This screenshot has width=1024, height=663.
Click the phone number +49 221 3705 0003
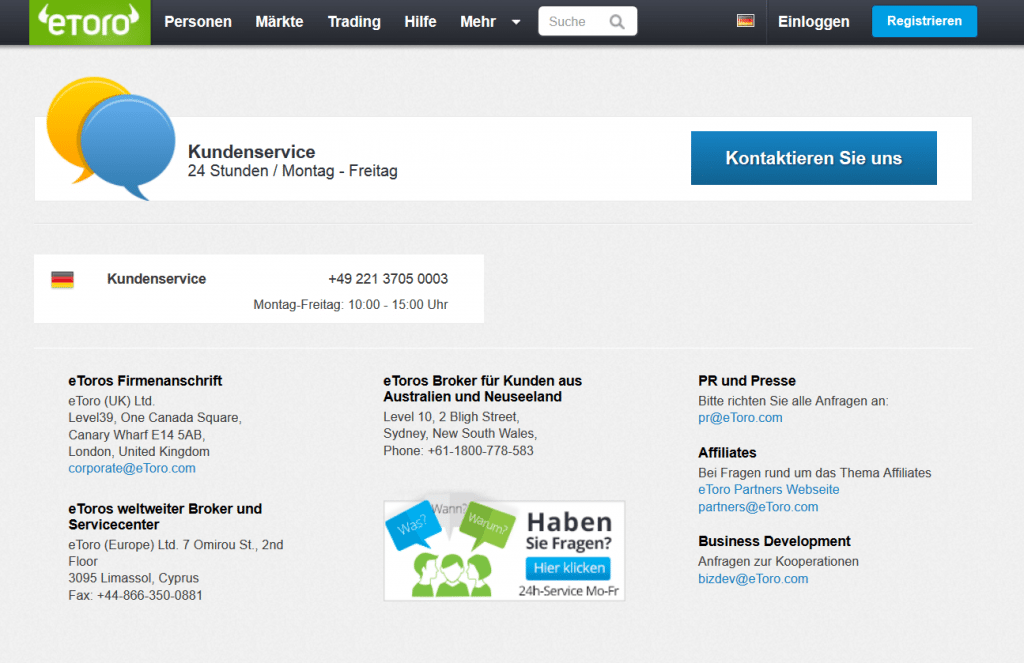tap(388, 279)
